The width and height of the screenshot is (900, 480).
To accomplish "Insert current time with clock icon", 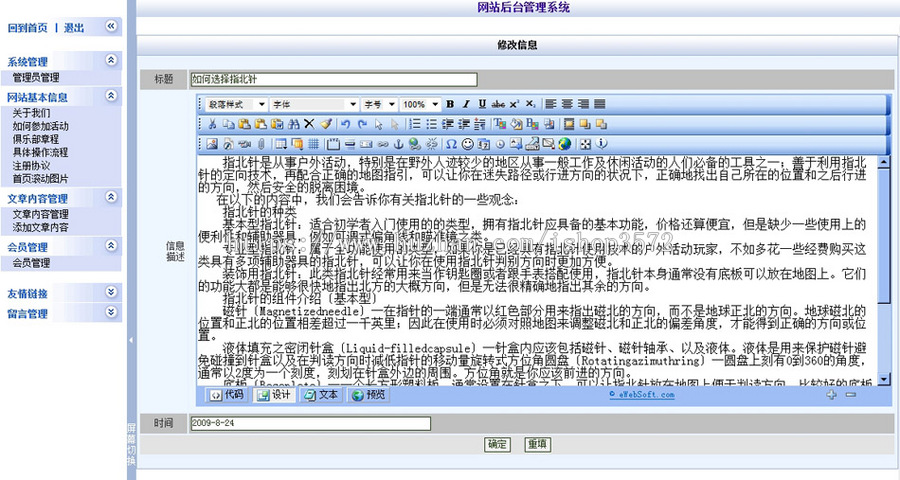I will point(500,144).
